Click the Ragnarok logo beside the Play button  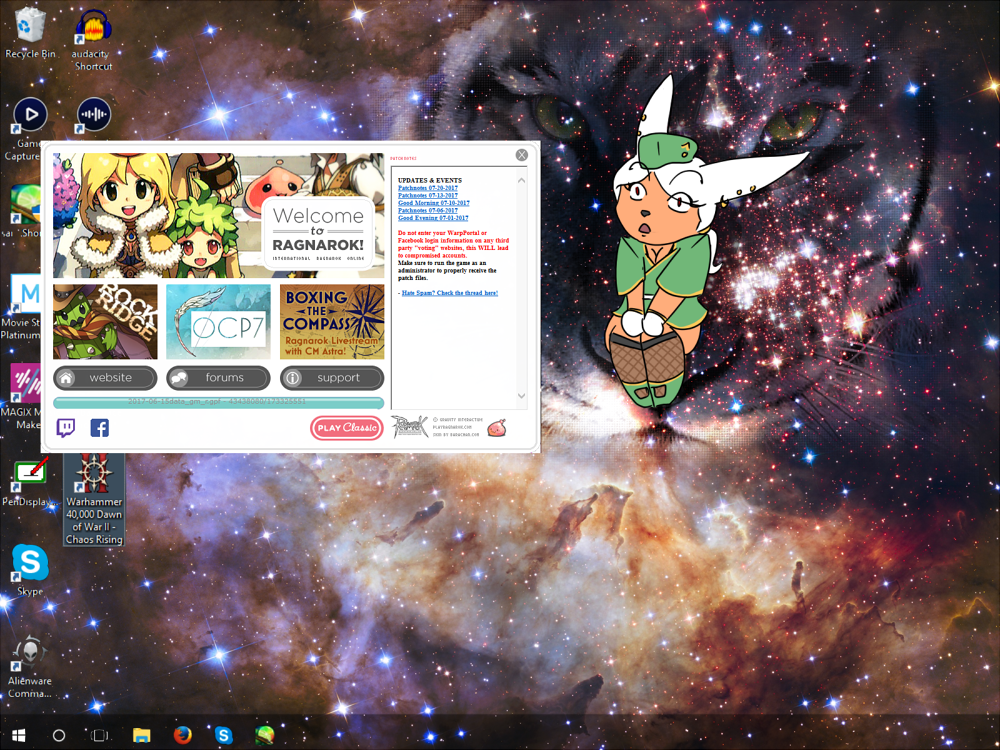(x=409, y=427)
